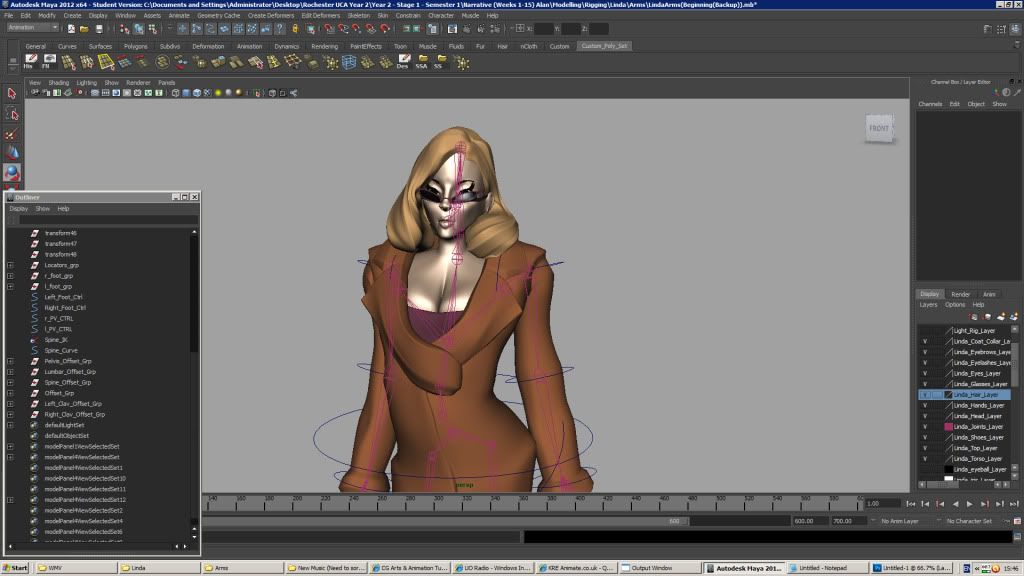Toggle visibility of Linda_Joints_Layer
The width and height of the screenshot is (1024, 576).
(925, 427)
